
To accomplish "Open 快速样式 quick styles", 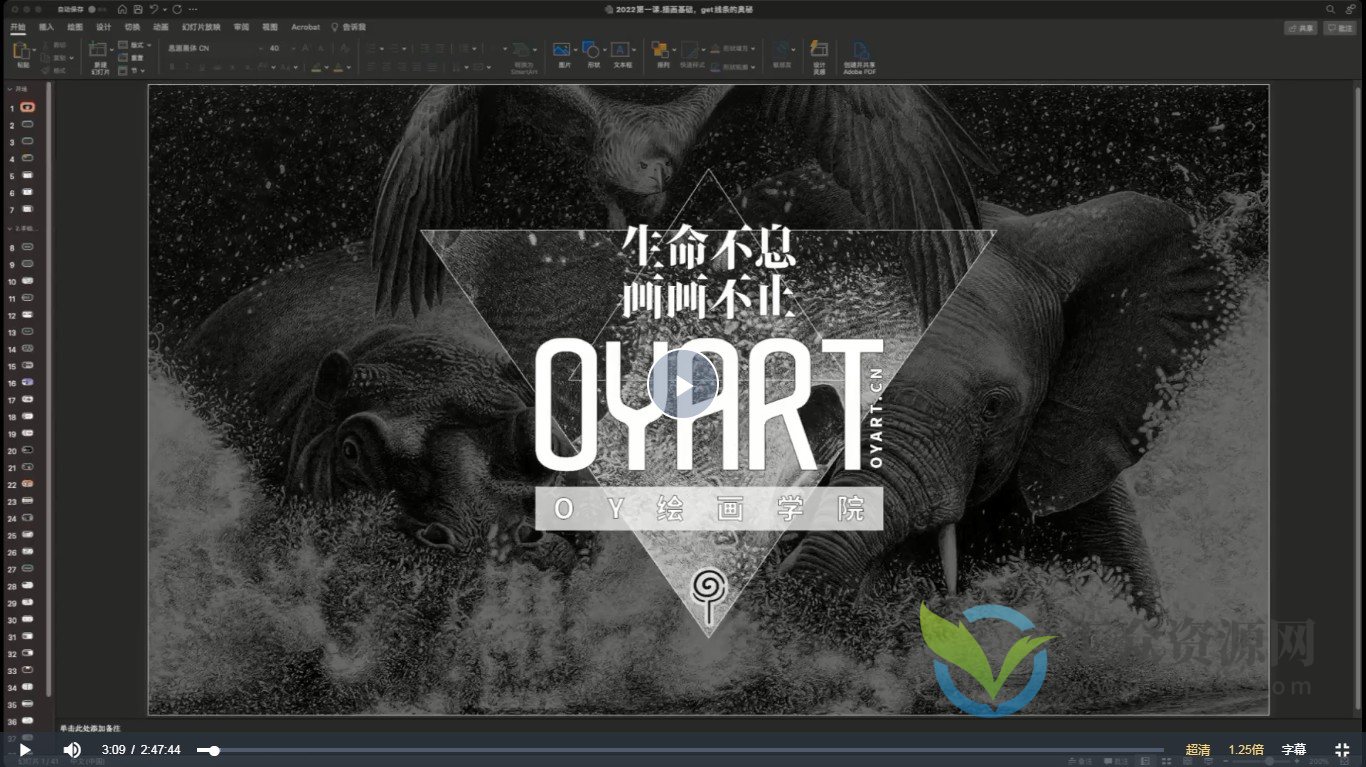I will coord(692,54).
